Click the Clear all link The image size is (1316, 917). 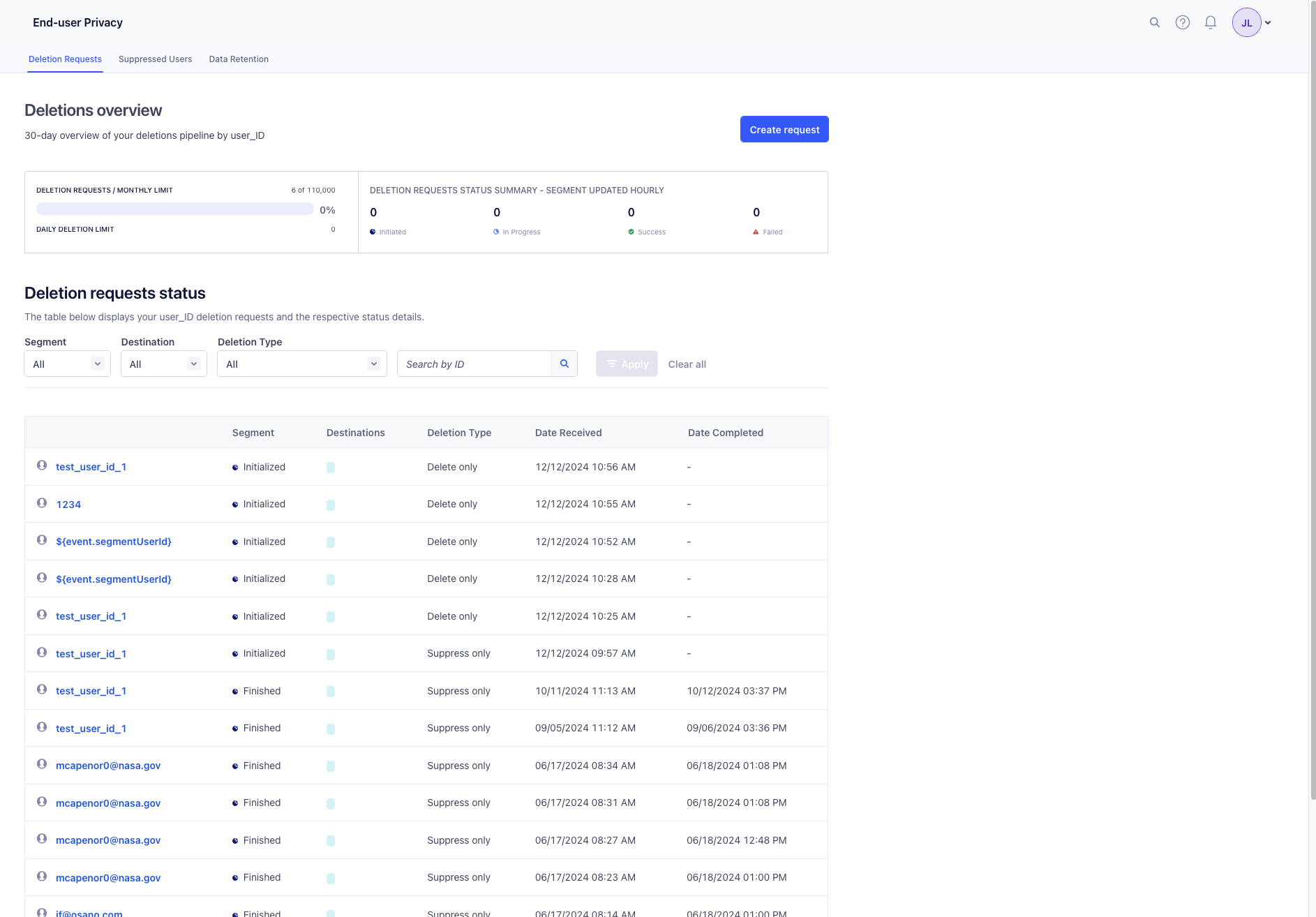pyautogui.click(x=687, y=364)
